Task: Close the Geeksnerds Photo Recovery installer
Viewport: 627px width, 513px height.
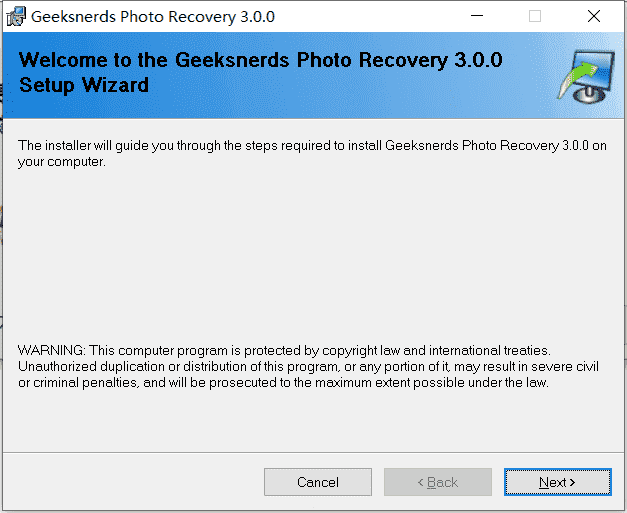Action: 594,16
